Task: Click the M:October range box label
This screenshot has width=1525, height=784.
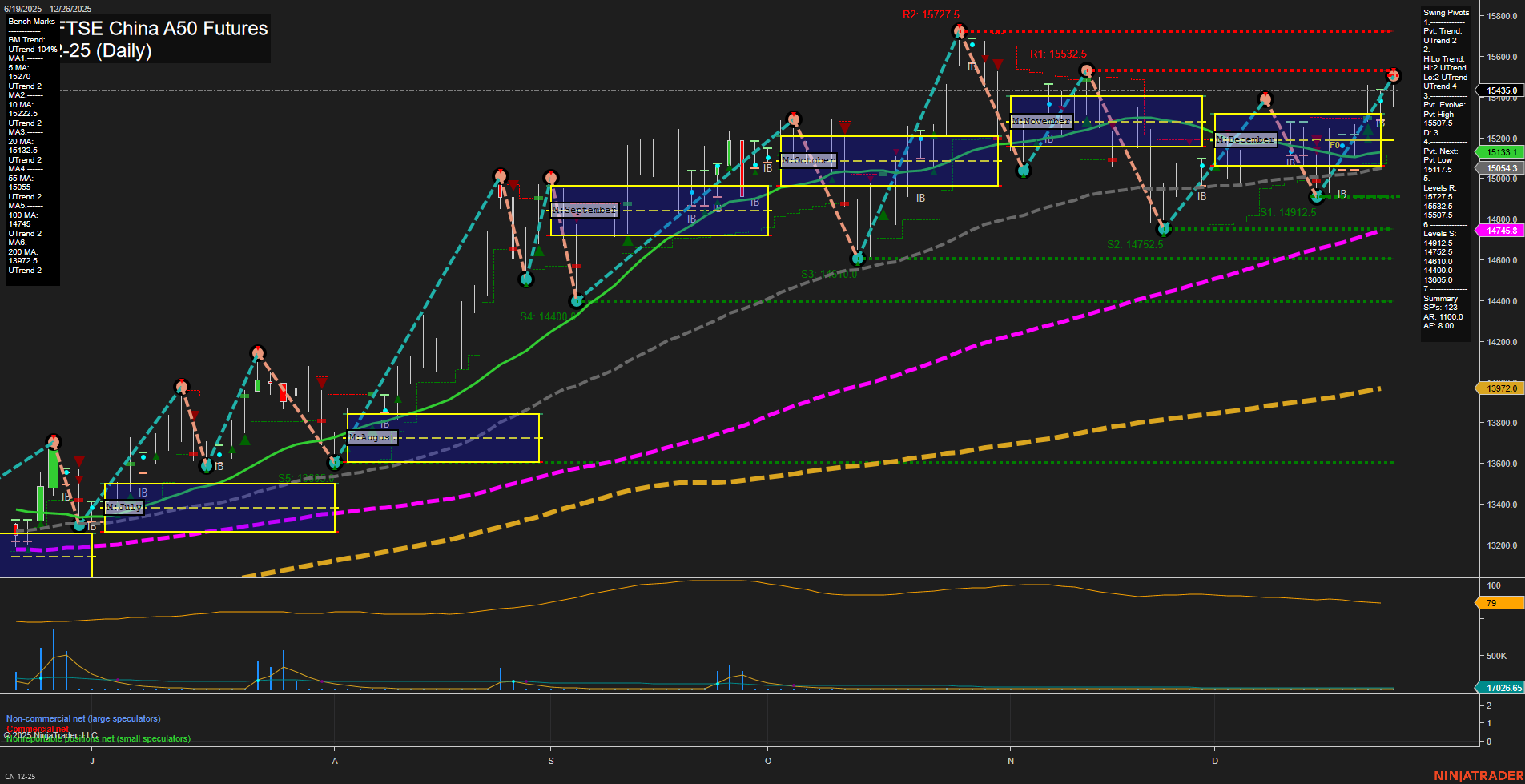Action: click(809, 160)
